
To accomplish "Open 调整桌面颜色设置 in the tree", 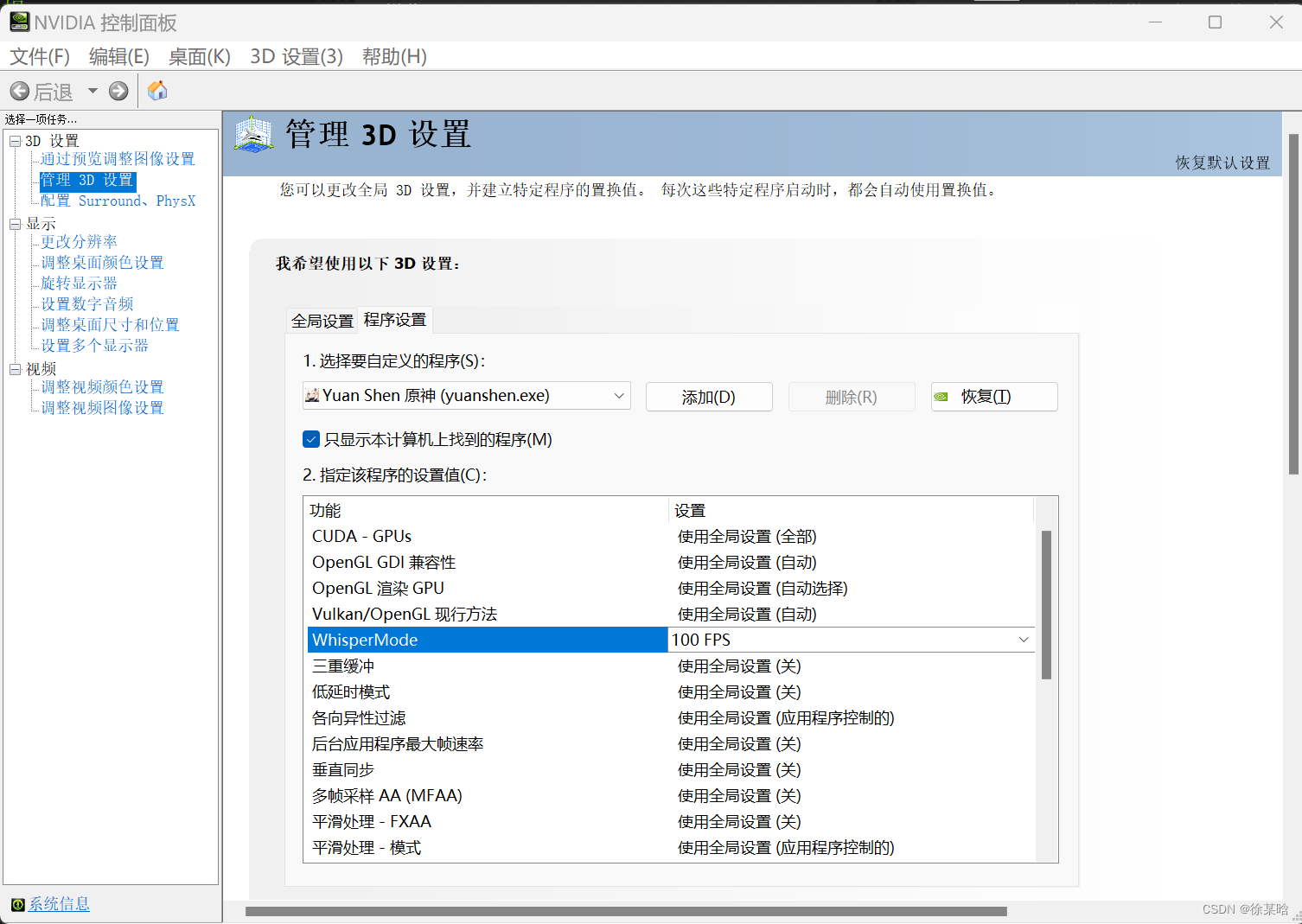I will click(x=102, y=263).
